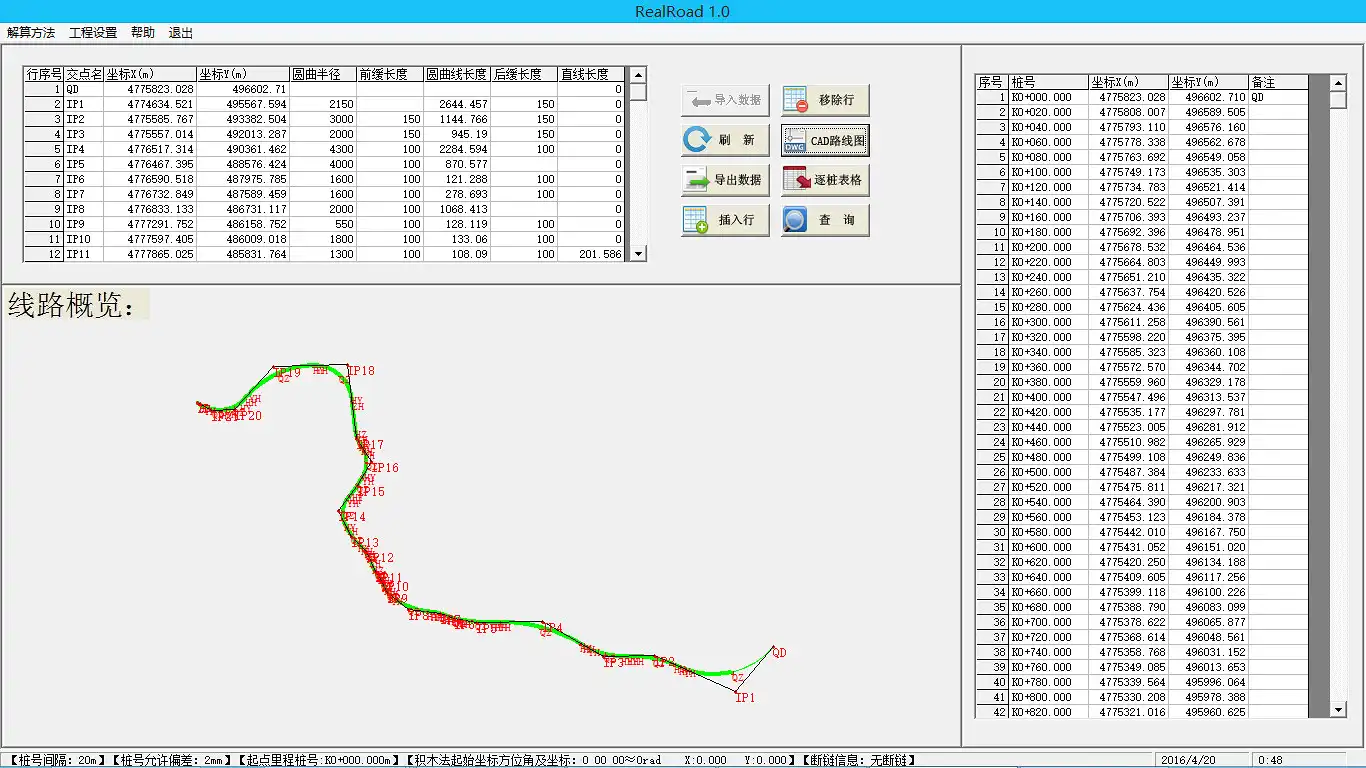Click the 插入行 insert row icon
Image resolution: width=1366 pixels, height=768 pixels.
[696, 220]
